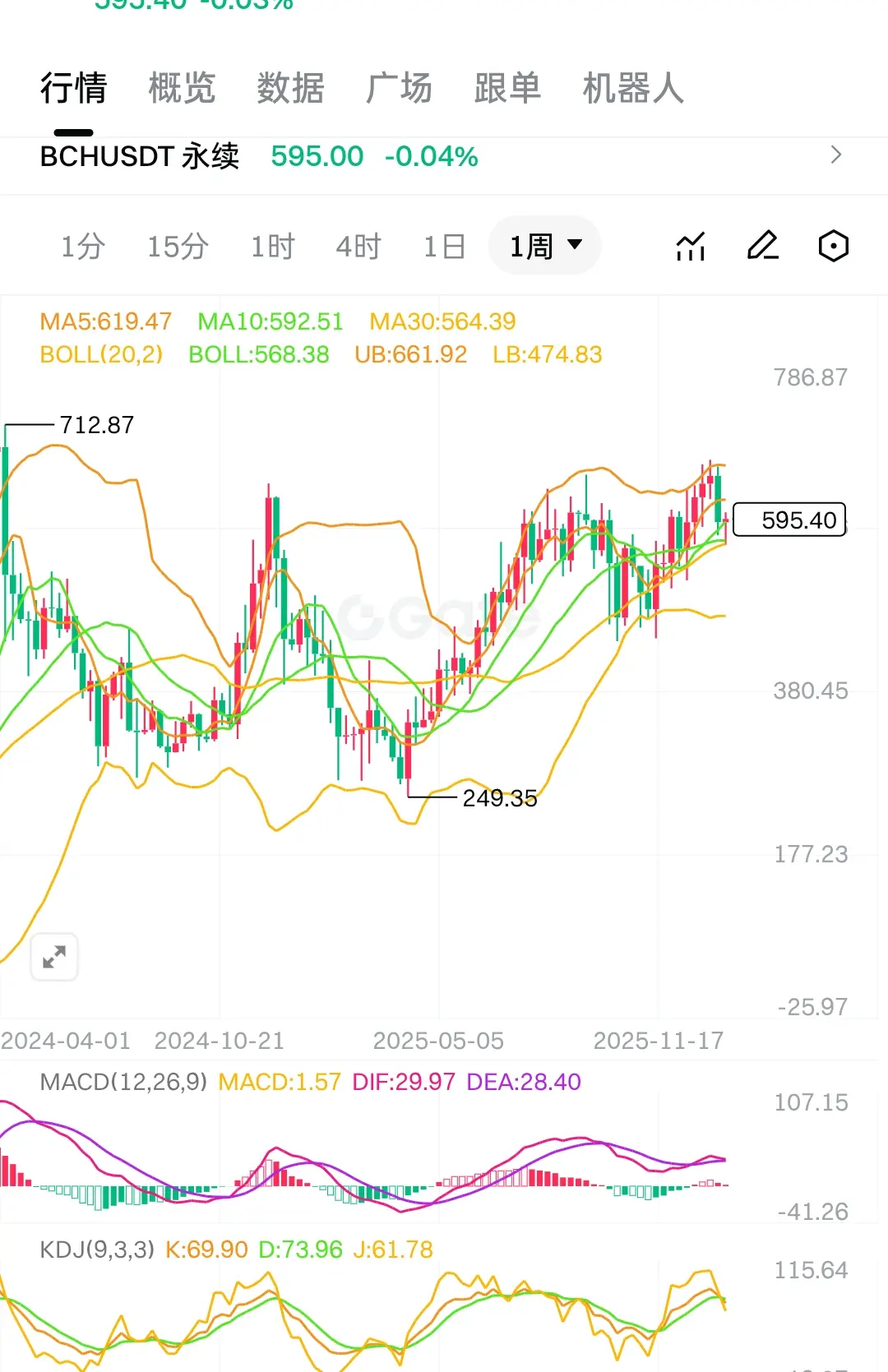Switch to the 广场 tab
888x1372 pixels.
point(400,88)
